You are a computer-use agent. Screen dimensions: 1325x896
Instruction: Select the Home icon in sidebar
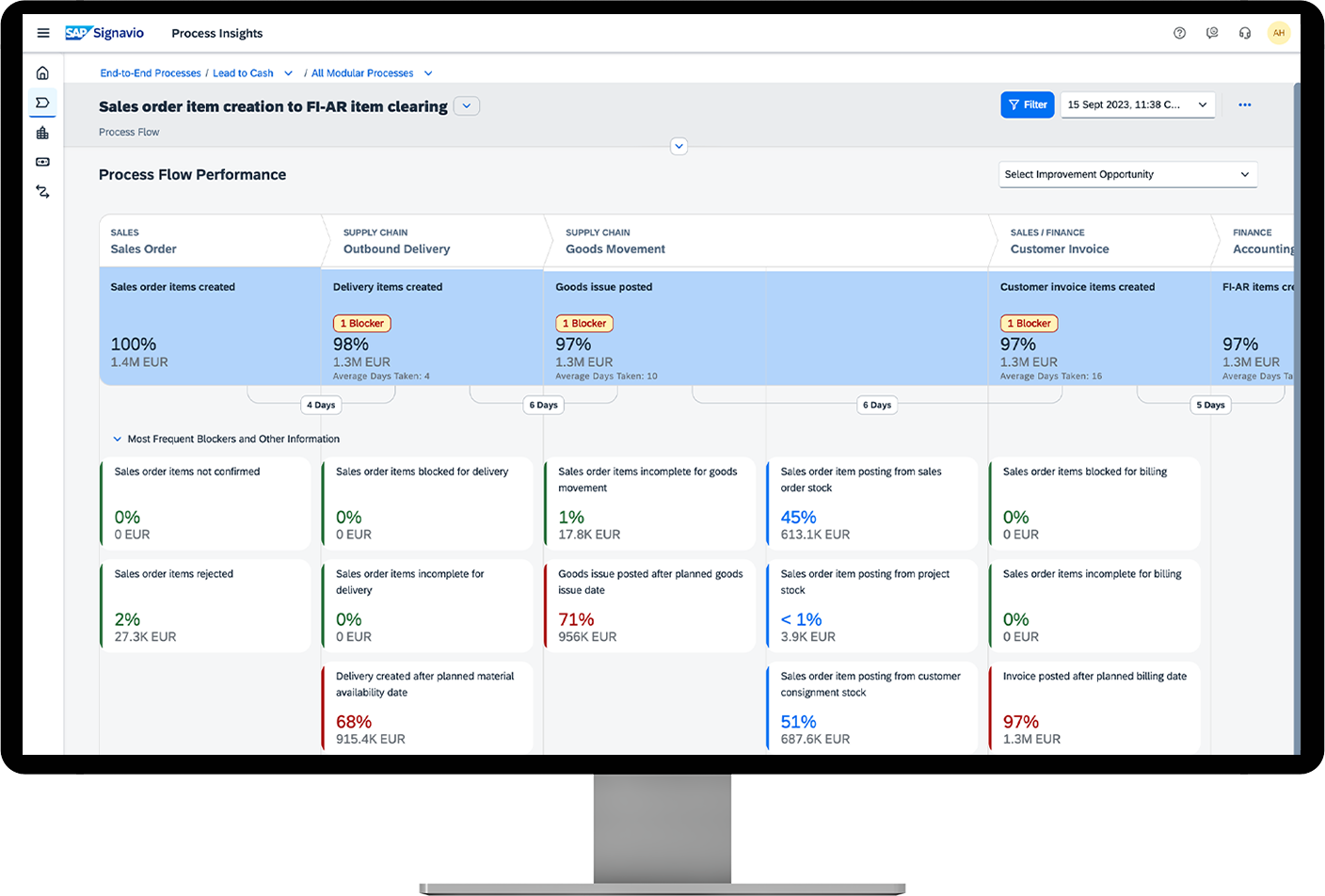coord(42,72)
